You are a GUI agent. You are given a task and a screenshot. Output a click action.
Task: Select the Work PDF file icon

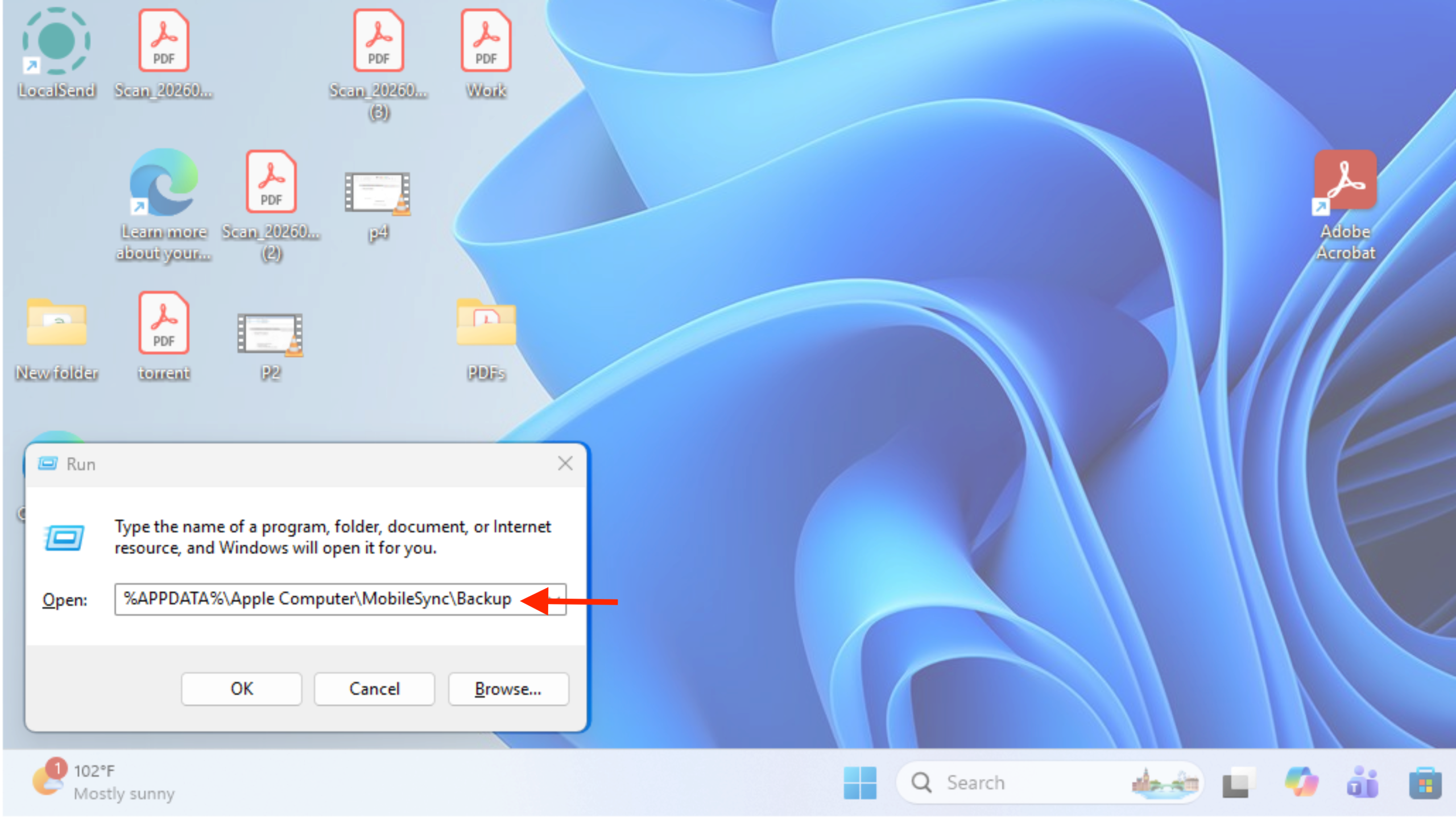[486, 52]
